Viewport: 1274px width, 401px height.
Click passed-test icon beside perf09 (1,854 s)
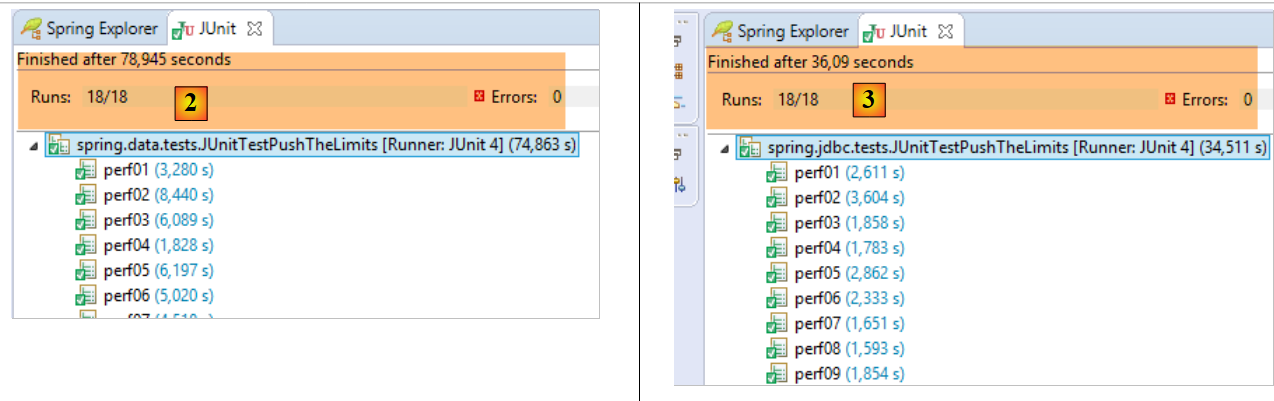point(776,373)
